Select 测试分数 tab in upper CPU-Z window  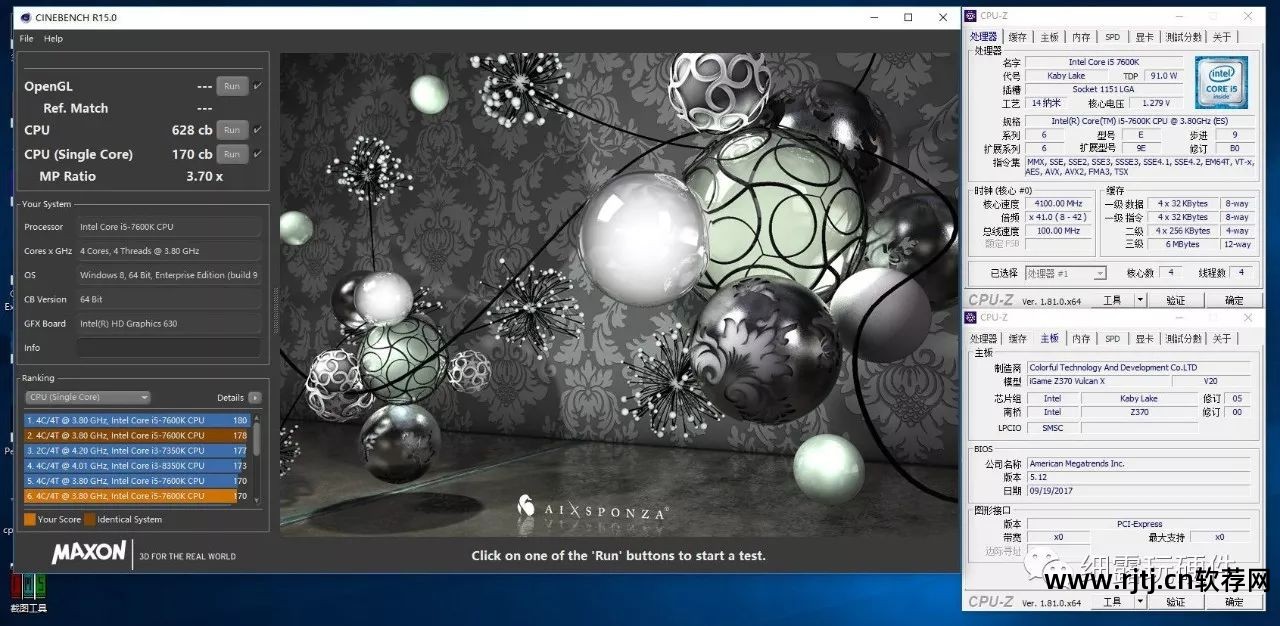pyautogui.click(x=1184, y=37)
